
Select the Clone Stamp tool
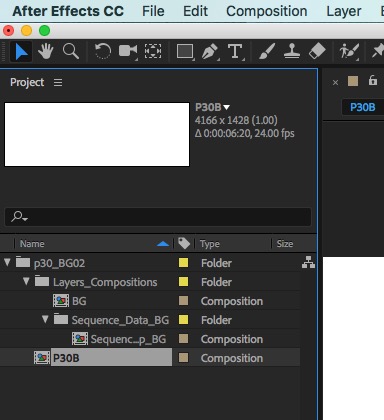point(292,52)
